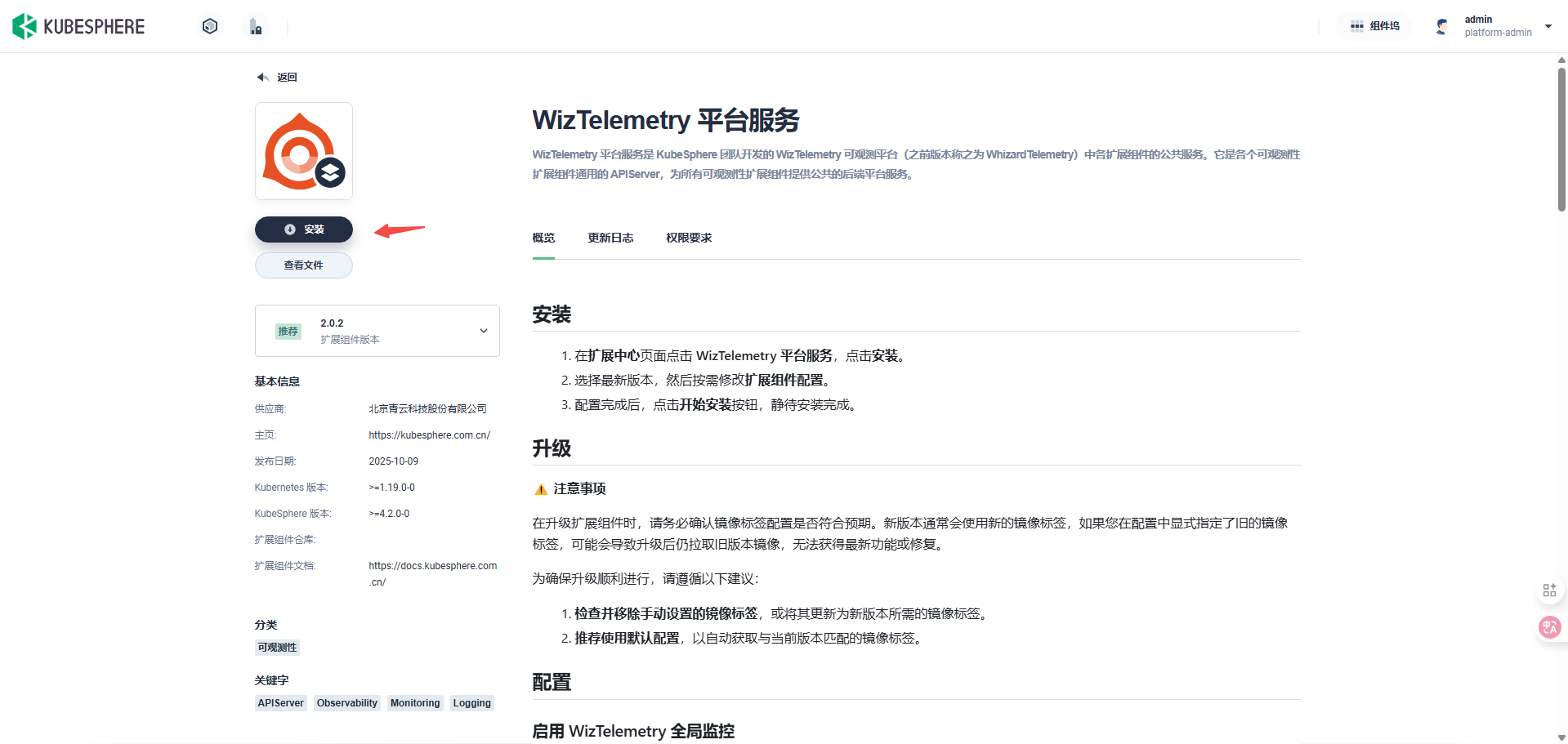Click the 基本信息 heading
Image resolution: width=1568 pixels, height=744 pixels.
pyautogui.click(x=277, y=381)
